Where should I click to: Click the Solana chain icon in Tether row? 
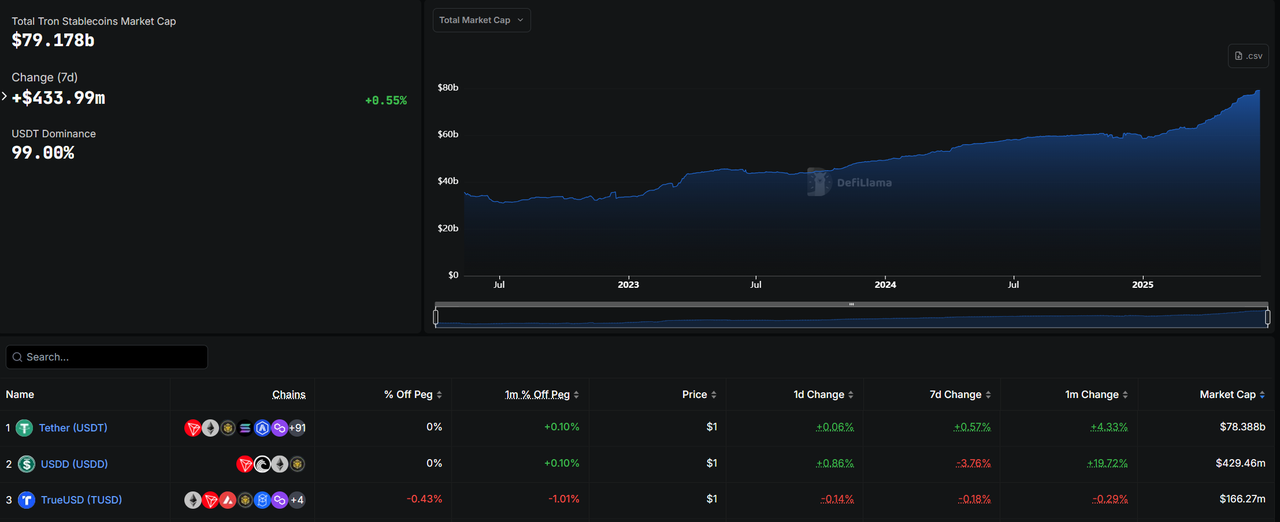245,428
